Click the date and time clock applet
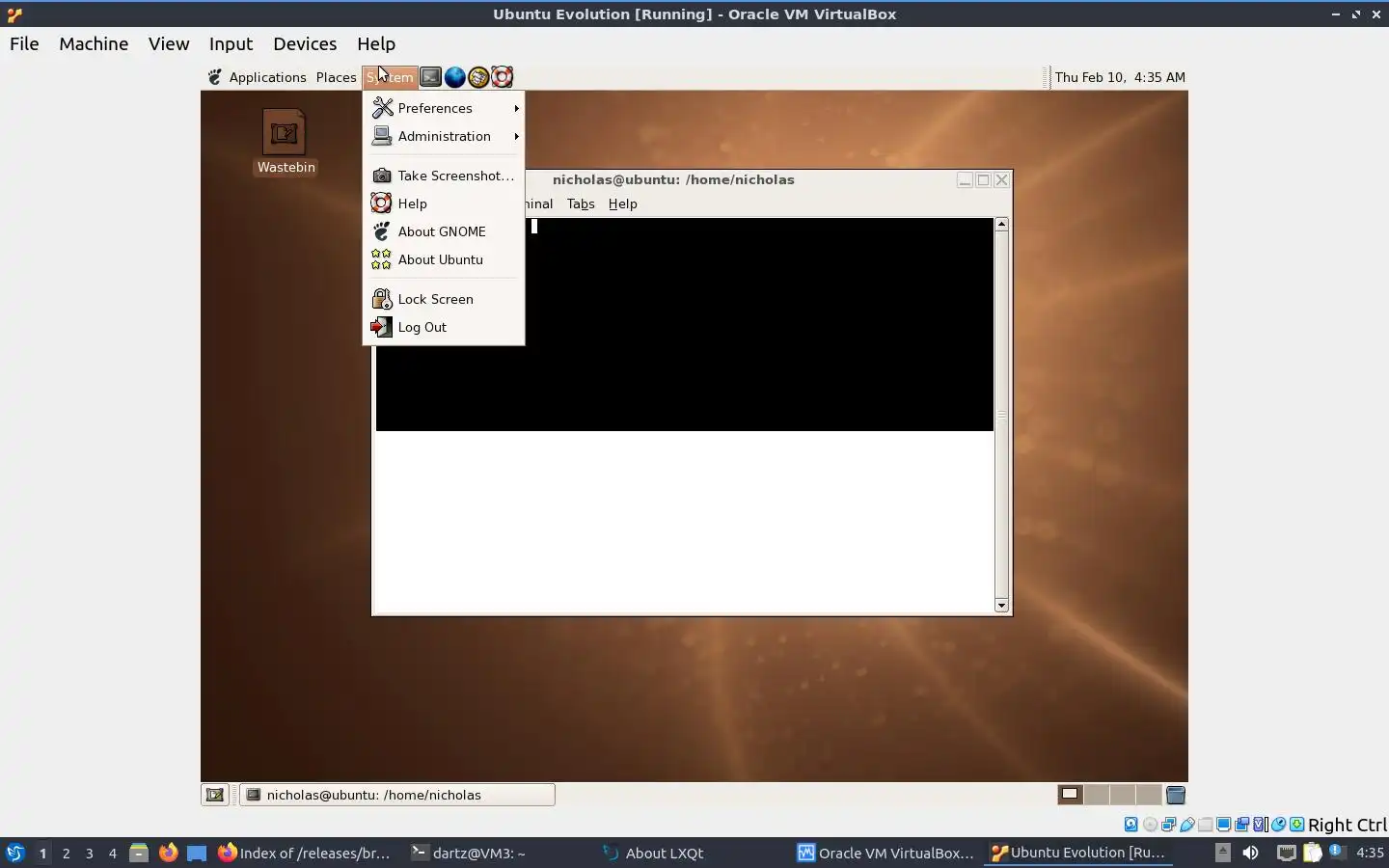The image size is (1389, 868). pyautogui.click(x=1120, y=77)
